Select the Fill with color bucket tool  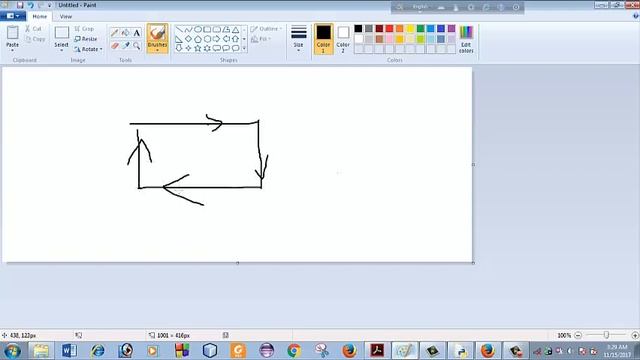tap(126, 33)
